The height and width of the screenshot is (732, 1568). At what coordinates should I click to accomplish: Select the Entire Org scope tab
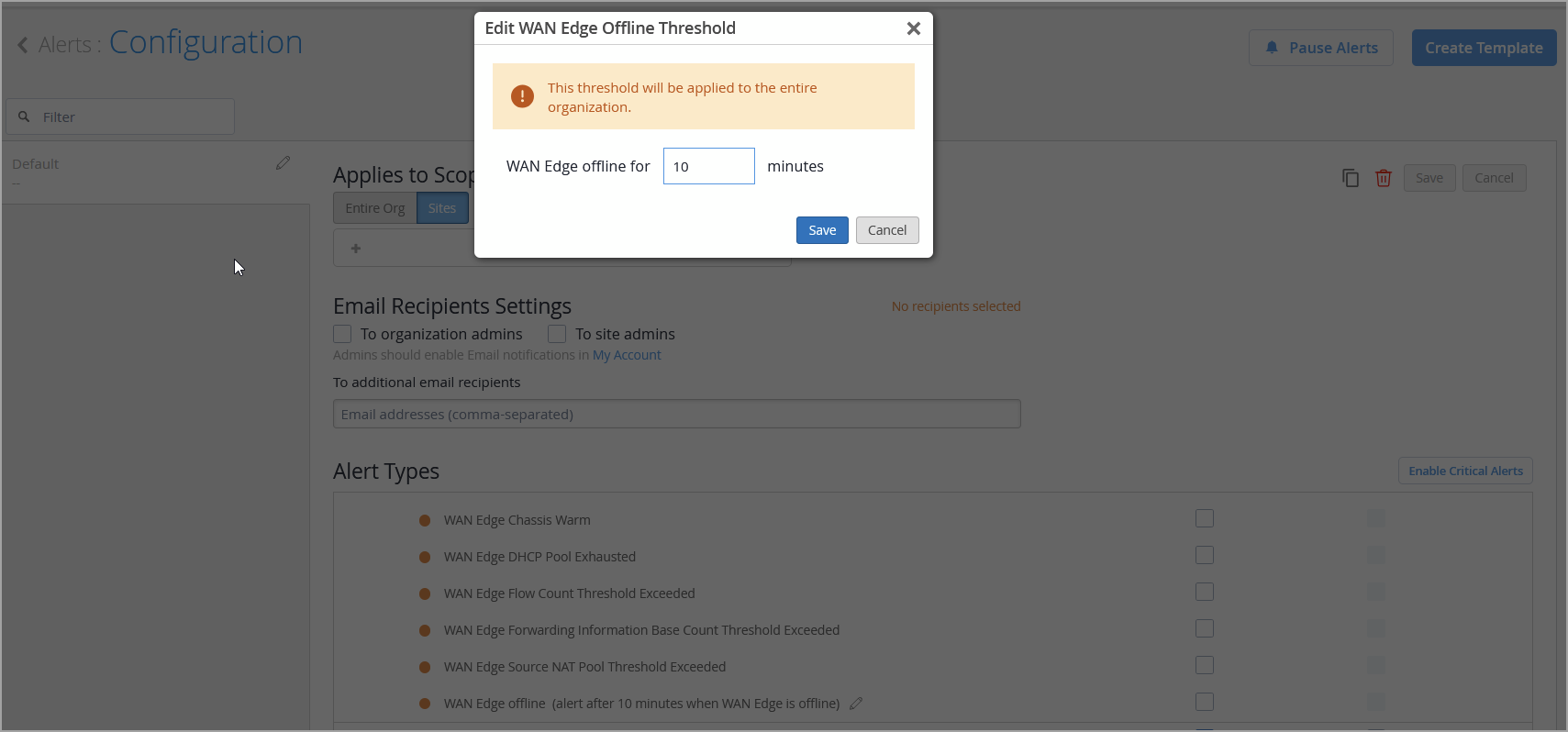pyautogui.click(x=374, y=208)
